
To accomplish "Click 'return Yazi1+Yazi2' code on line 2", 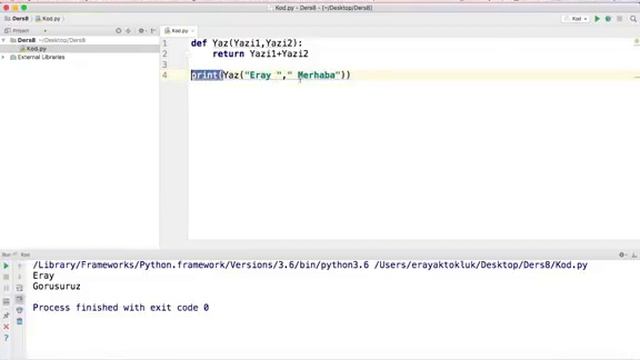I will coord(260,54).
